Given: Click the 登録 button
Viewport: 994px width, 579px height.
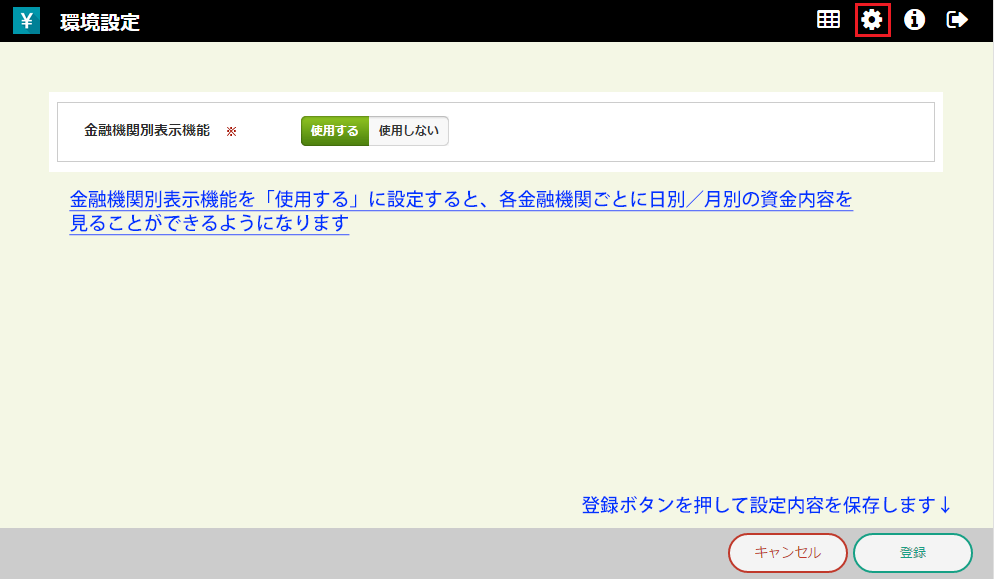Looking at the screenshot, I should coord(913,552).
